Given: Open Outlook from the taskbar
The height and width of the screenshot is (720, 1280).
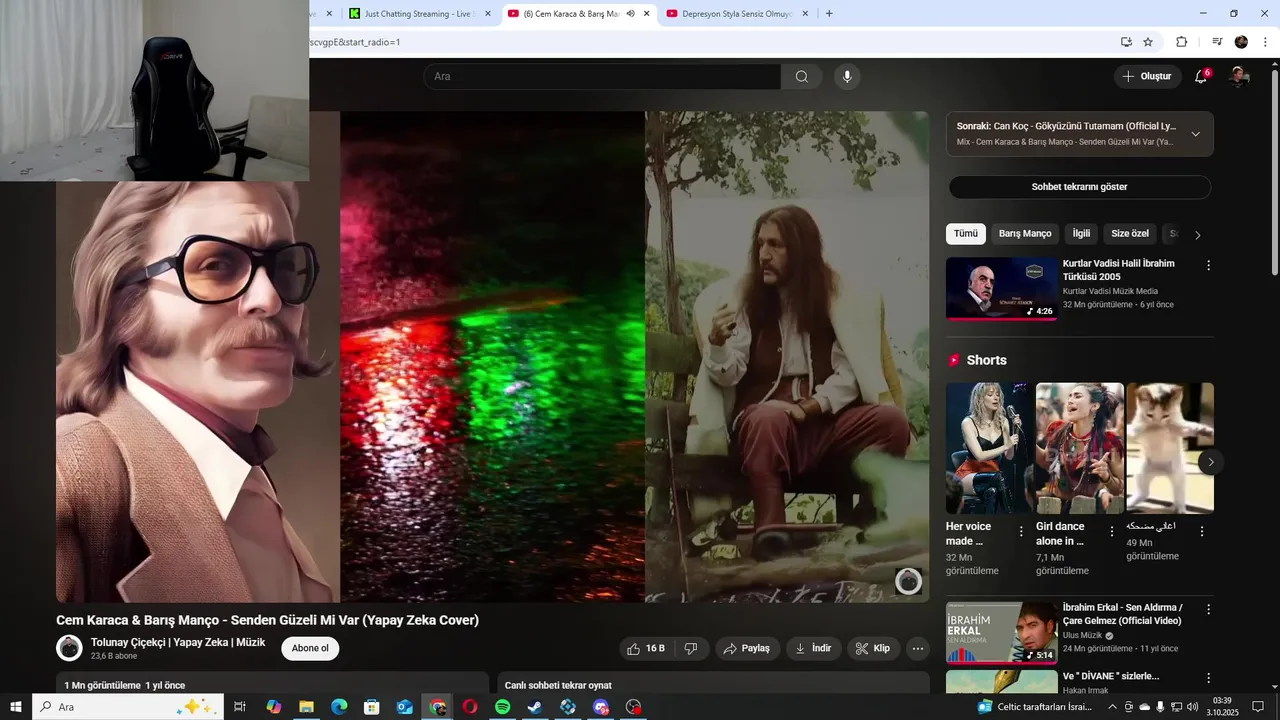Looking at the screenshot, I should click(x=405, y=707).
